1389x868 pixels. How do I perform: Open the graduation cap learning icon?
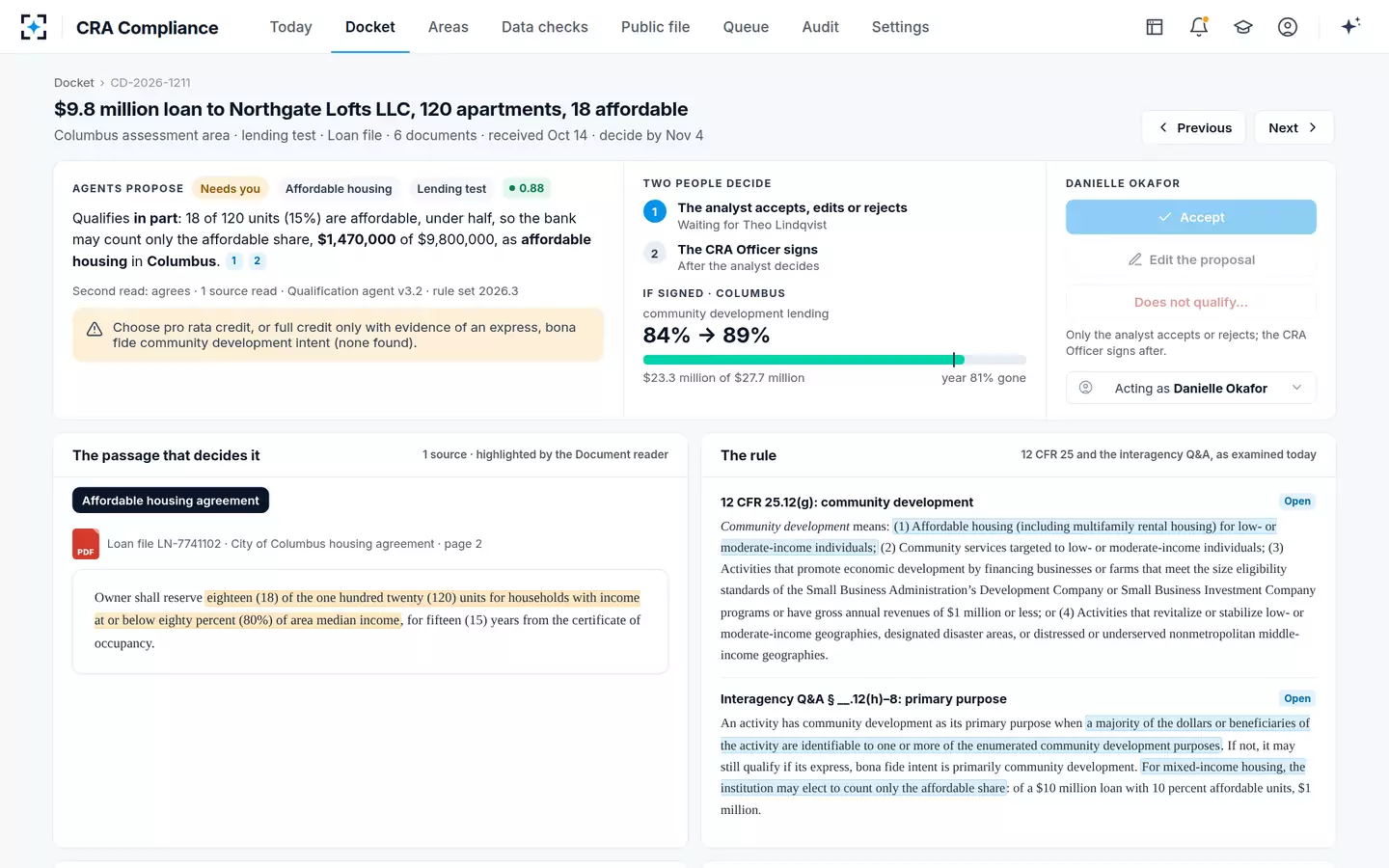1243,27
